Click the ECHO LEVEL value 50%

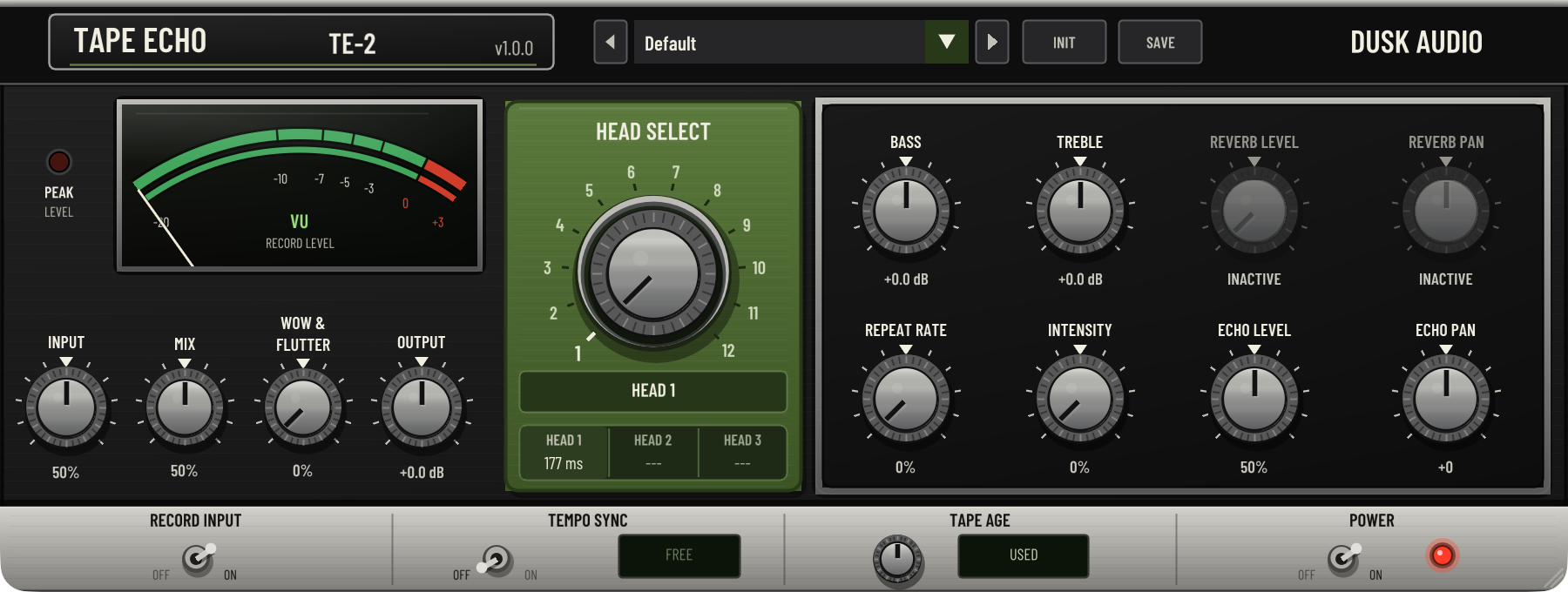1254,468
